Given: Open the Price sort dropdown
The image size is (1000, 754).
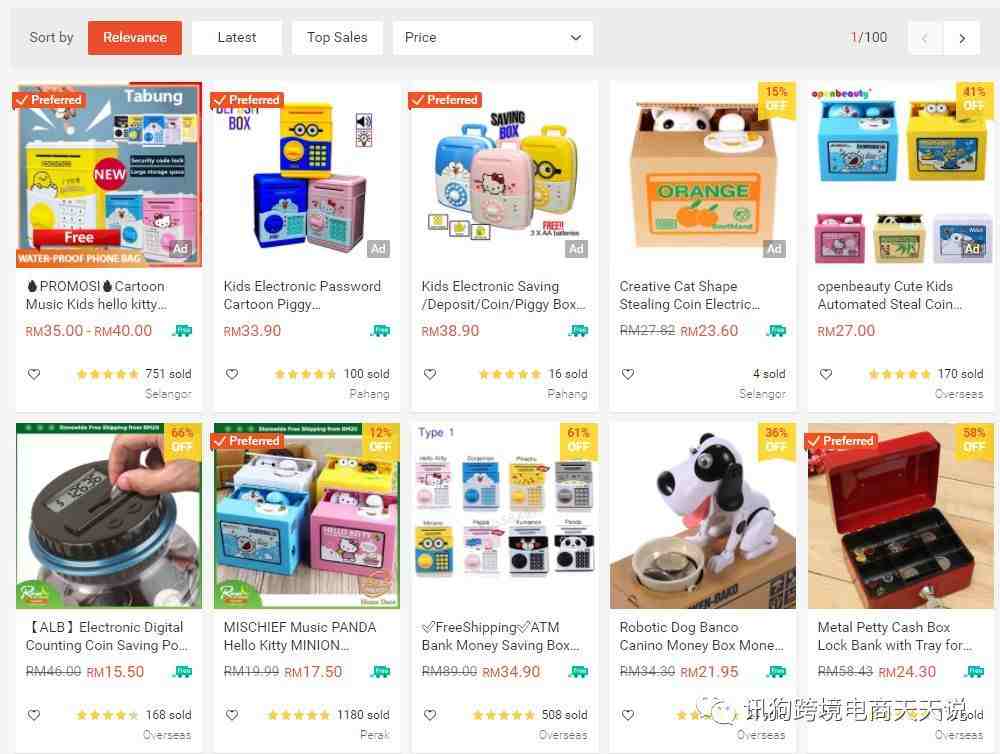Looking at the screenshot, I should click(x=493, y=38).
